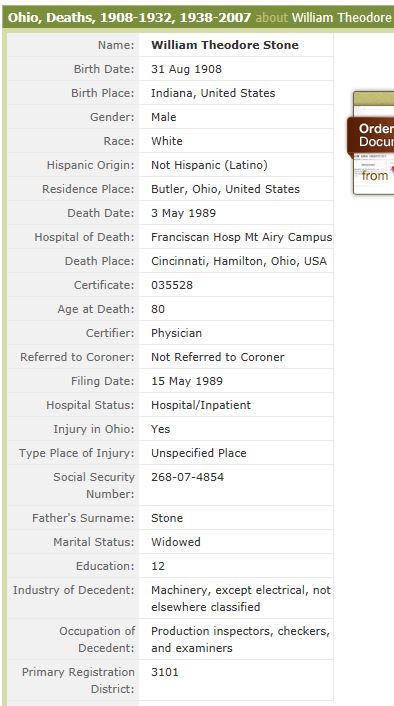
Task: Click the Not Referred to Coroner value
Action: (217, 357)
